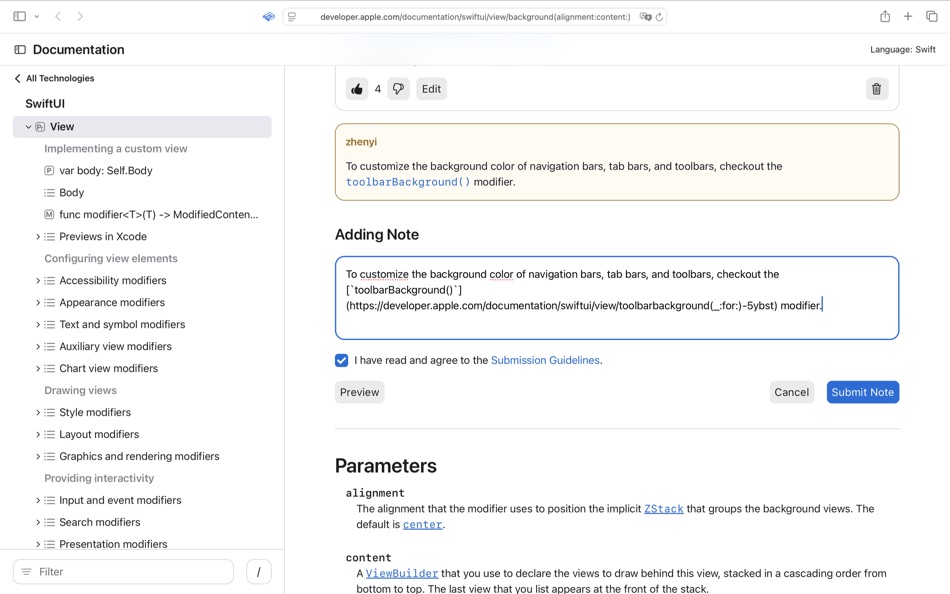The width and height of the screenshot is (950, 594).
Task: Expand Accessibility modifiers
Action: tap(38, 281)
